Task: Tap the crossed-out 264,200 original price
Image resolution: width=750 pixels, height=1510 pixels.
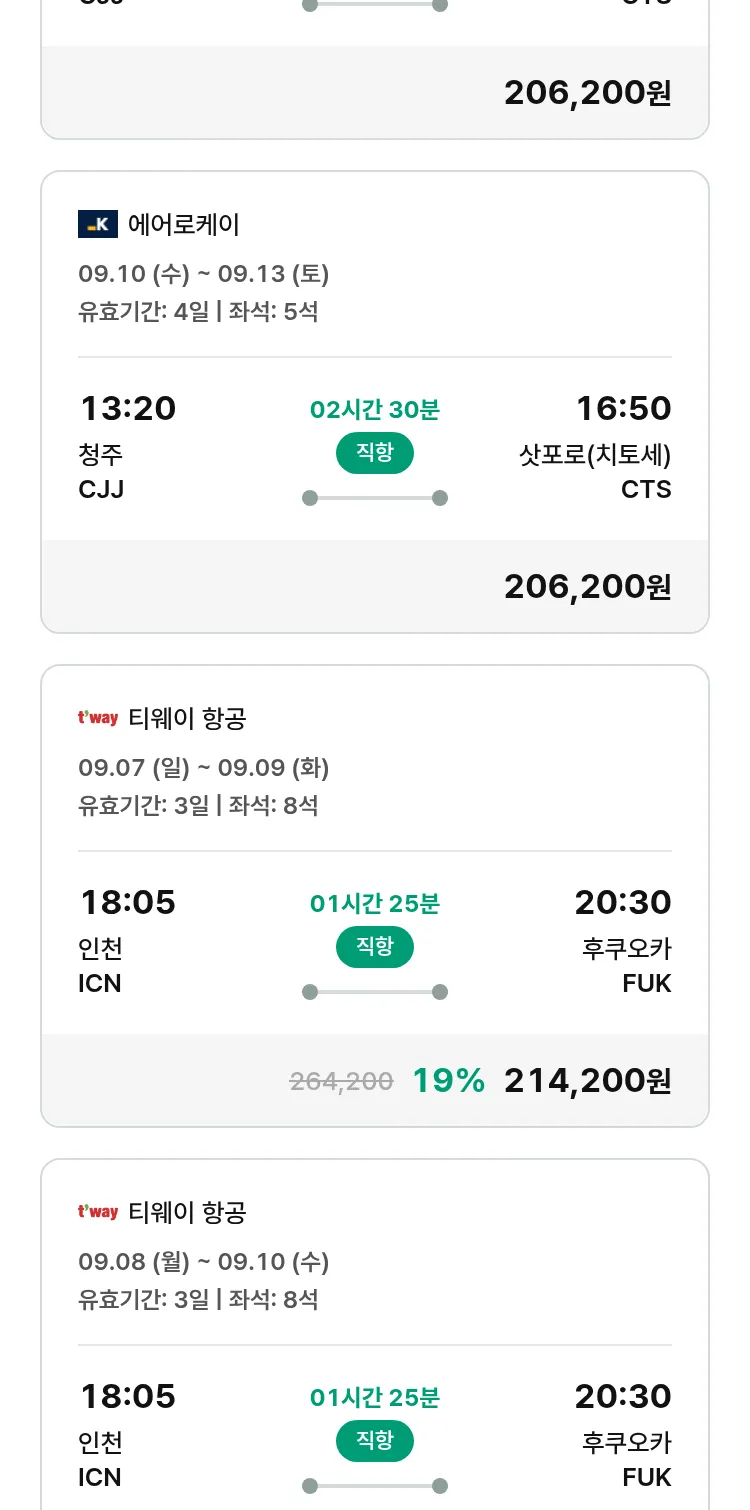Action: [x=341, y=1081]
